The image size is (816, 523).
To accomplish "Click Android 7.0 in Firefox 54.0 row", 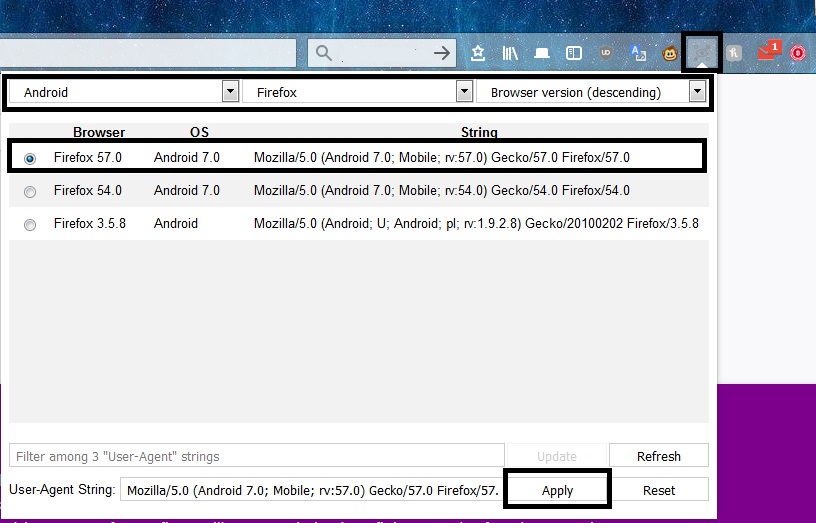I will click(187, 190).
